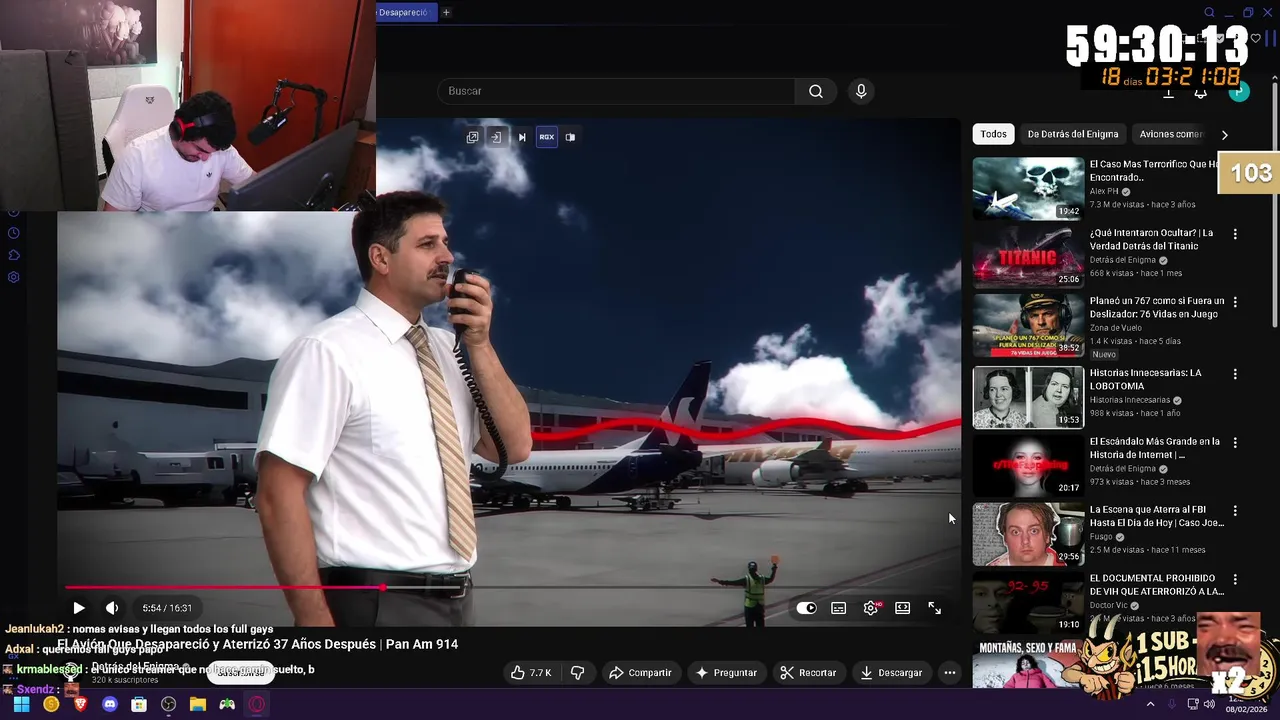Start voice search with microphone icon

tap(861, 91)
